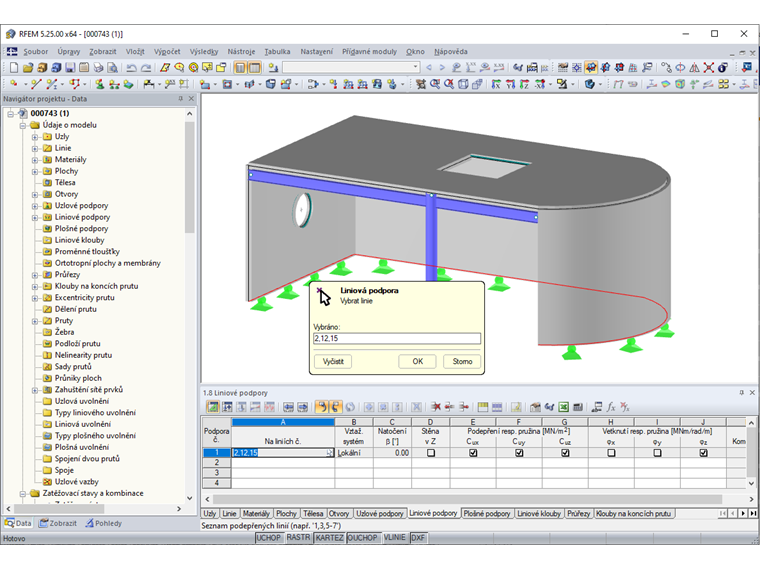Toggle the project navigator panel icon
Viewport: 760px width, 570px height.
click(240, 68)
